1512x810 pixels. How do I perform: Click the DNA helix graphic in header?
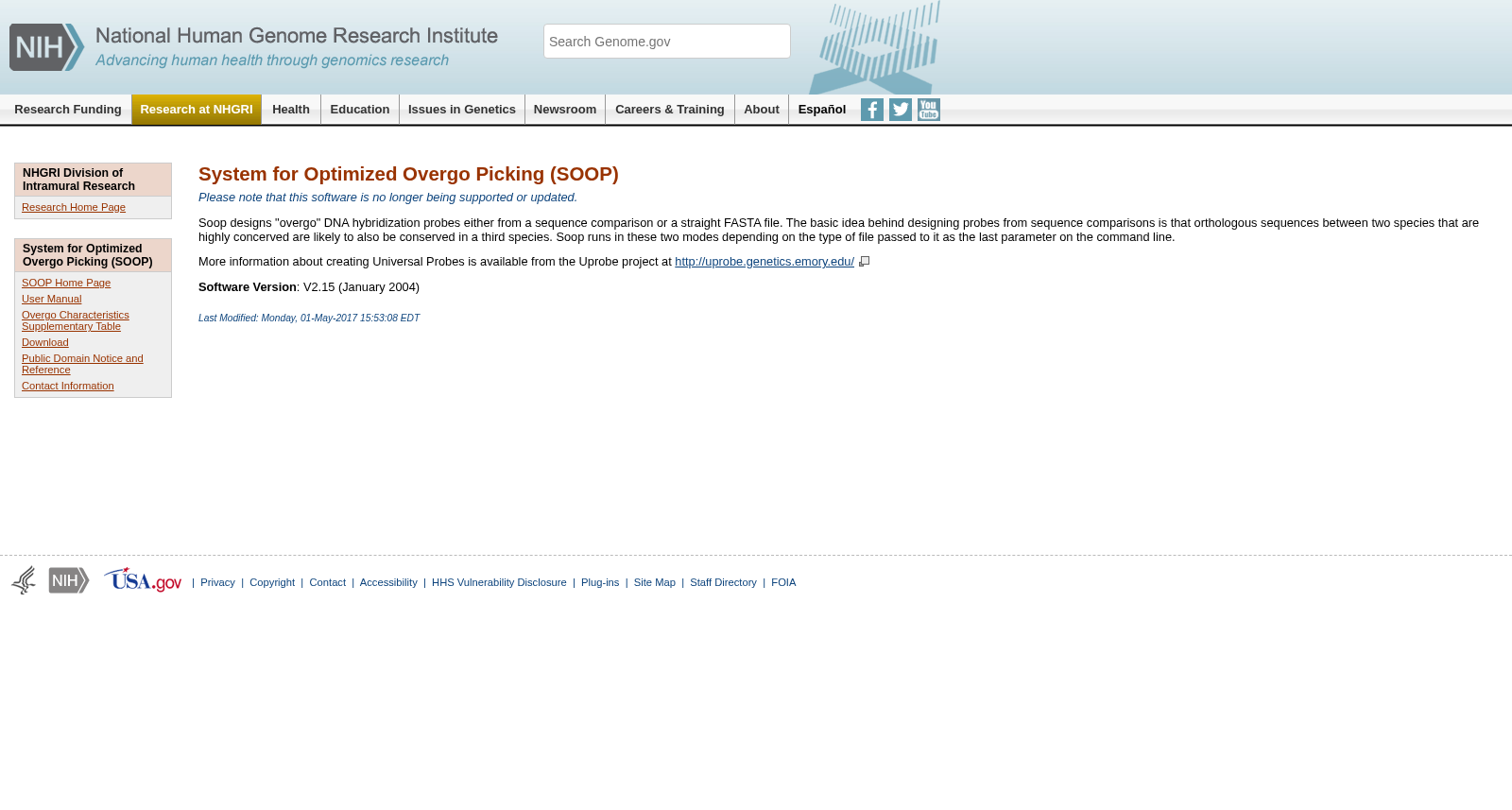tap(875, 47)
